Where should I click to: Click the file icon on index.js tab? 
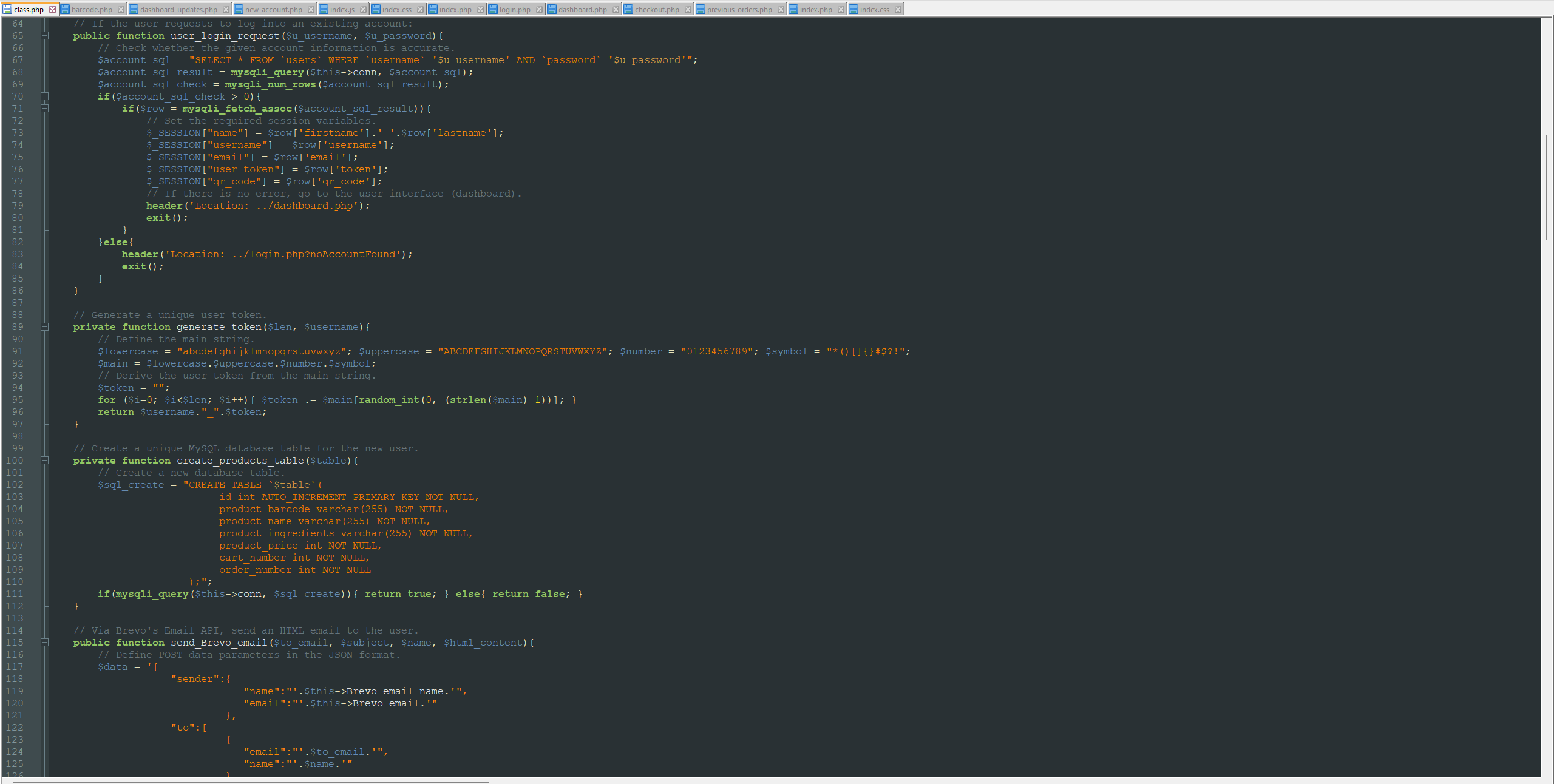click(x=325, y=9)
